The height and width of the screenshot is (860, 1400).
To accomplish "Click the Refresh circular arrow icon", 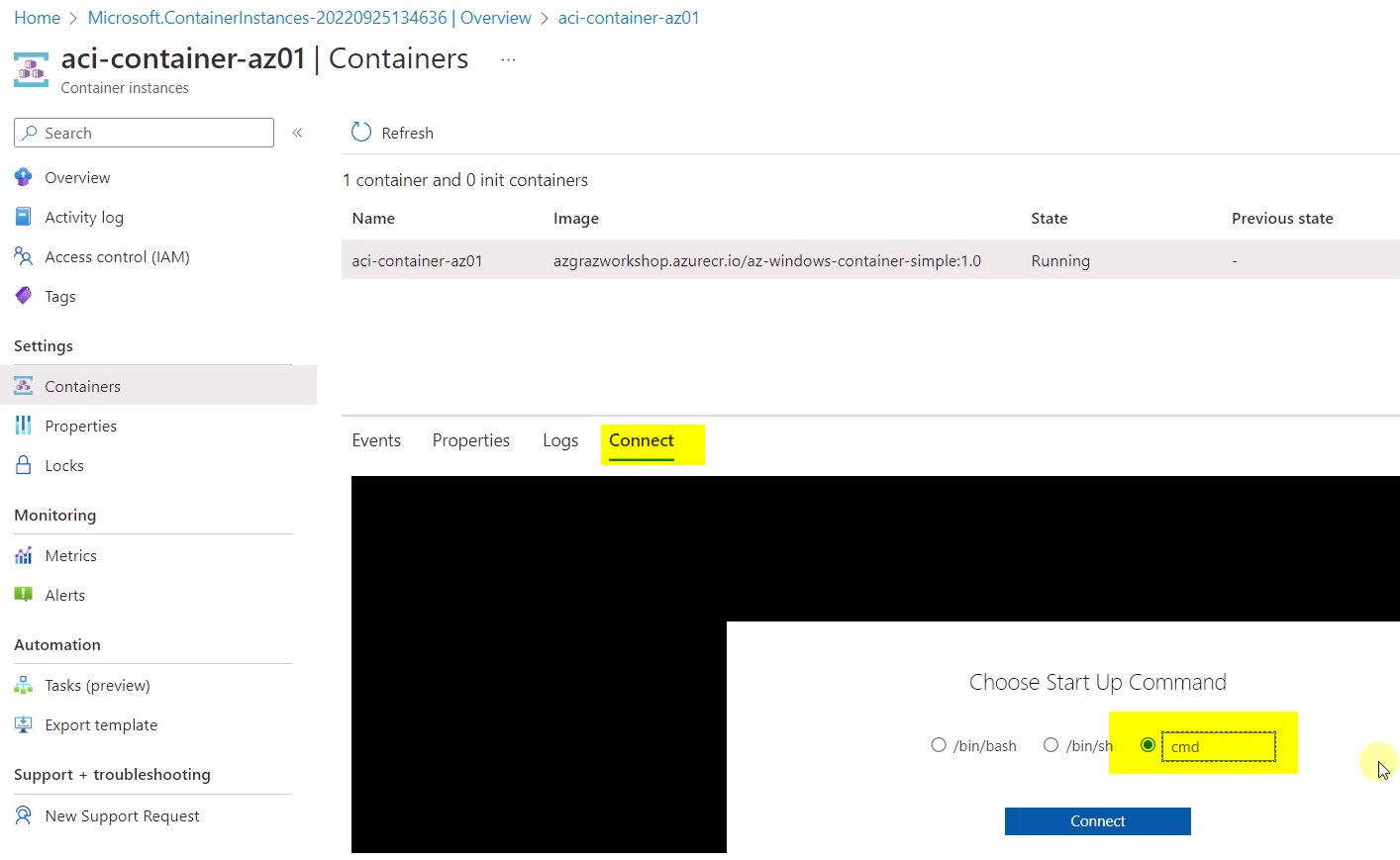I will [361, 133].
